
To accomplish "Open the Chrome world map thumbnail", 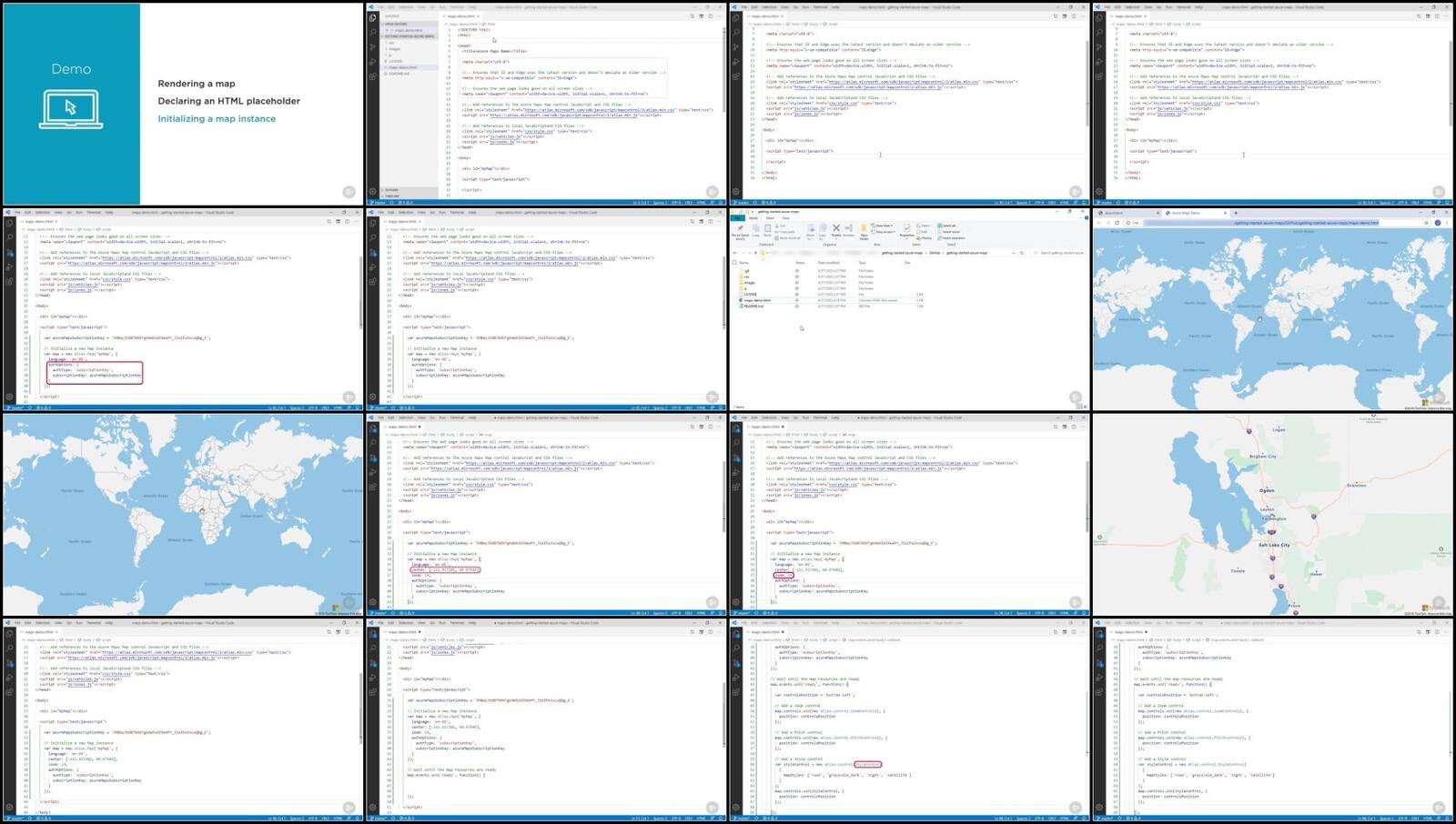I will tap(1273, 309).
